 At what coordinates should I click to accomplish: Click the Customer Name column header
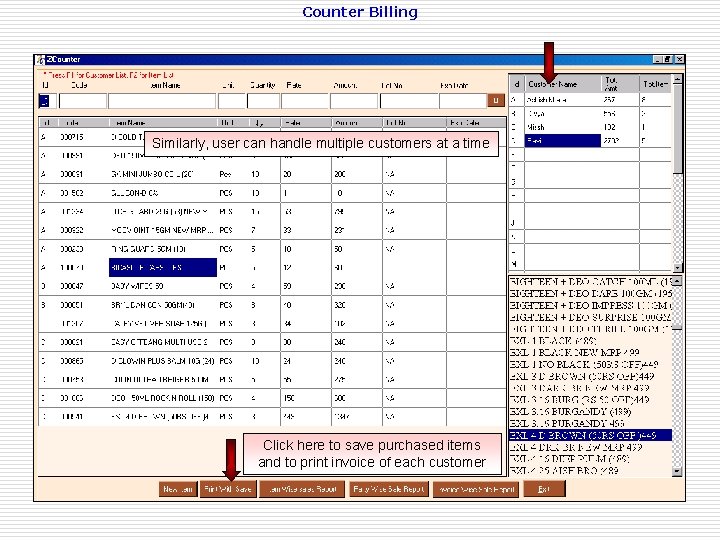click(563, 84)
